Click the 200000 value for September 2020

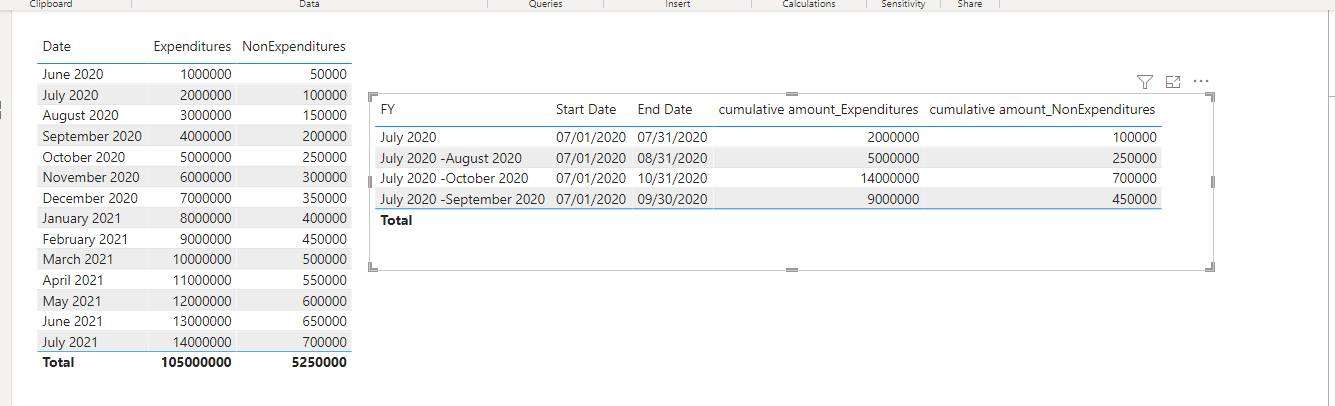[324, 136]
